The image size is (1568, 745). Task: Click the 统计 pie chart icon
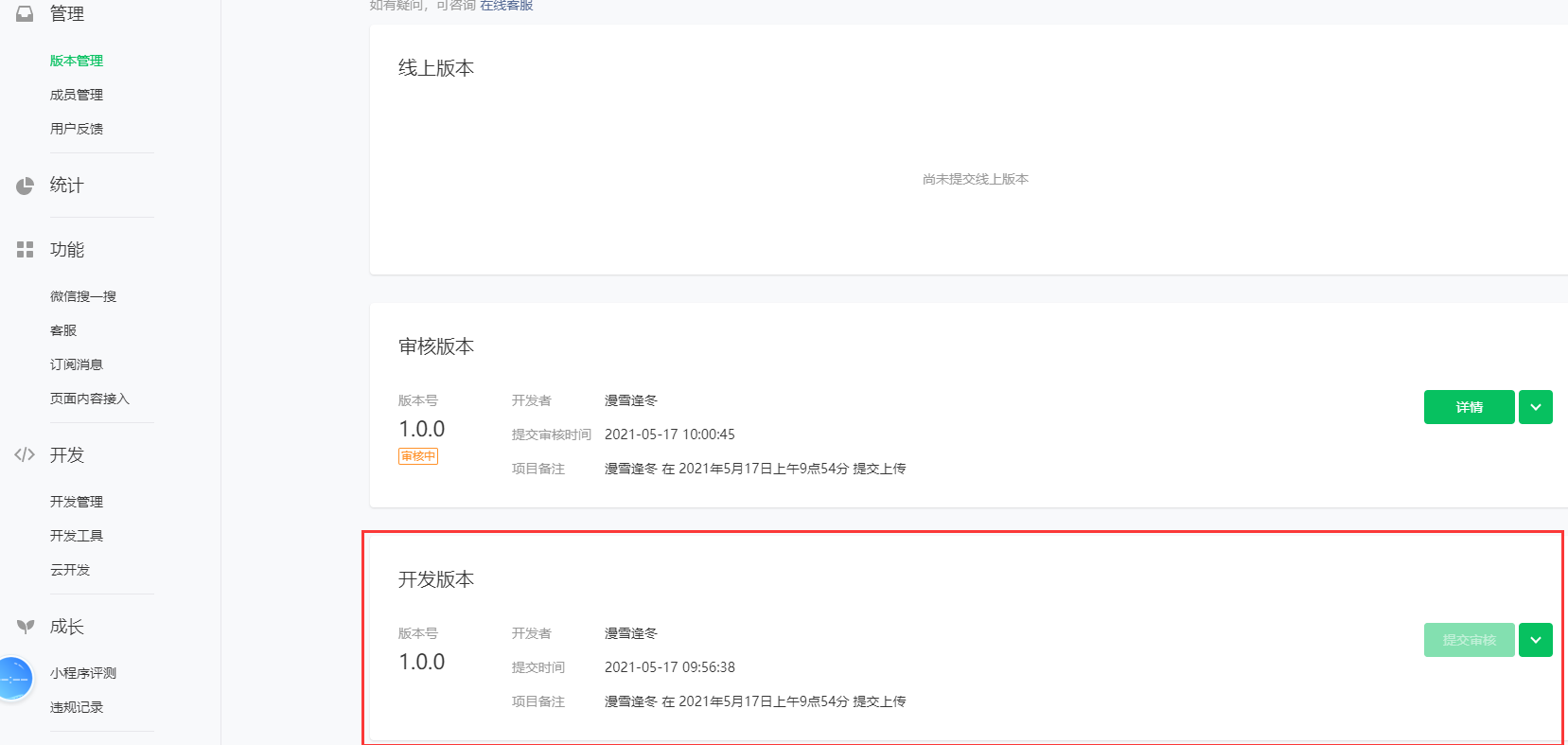pyautogui.click(x=25, y=186)
